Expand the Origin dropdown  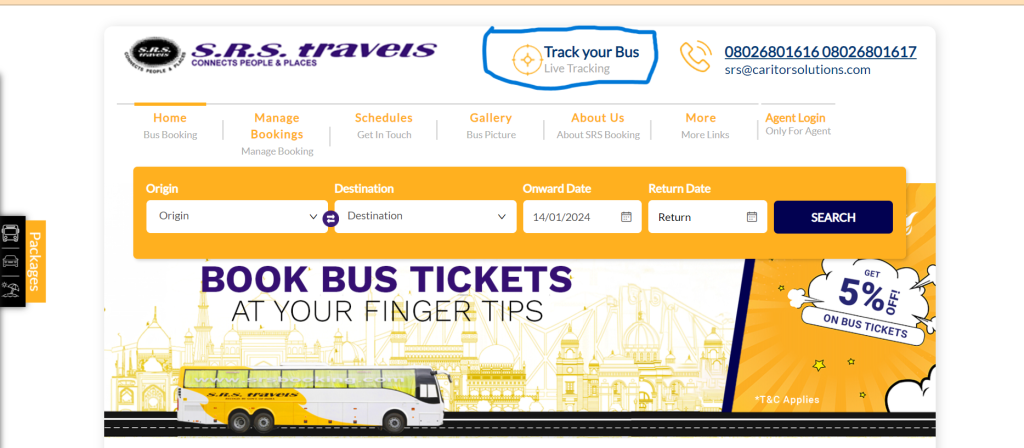[x=237, y=216]
